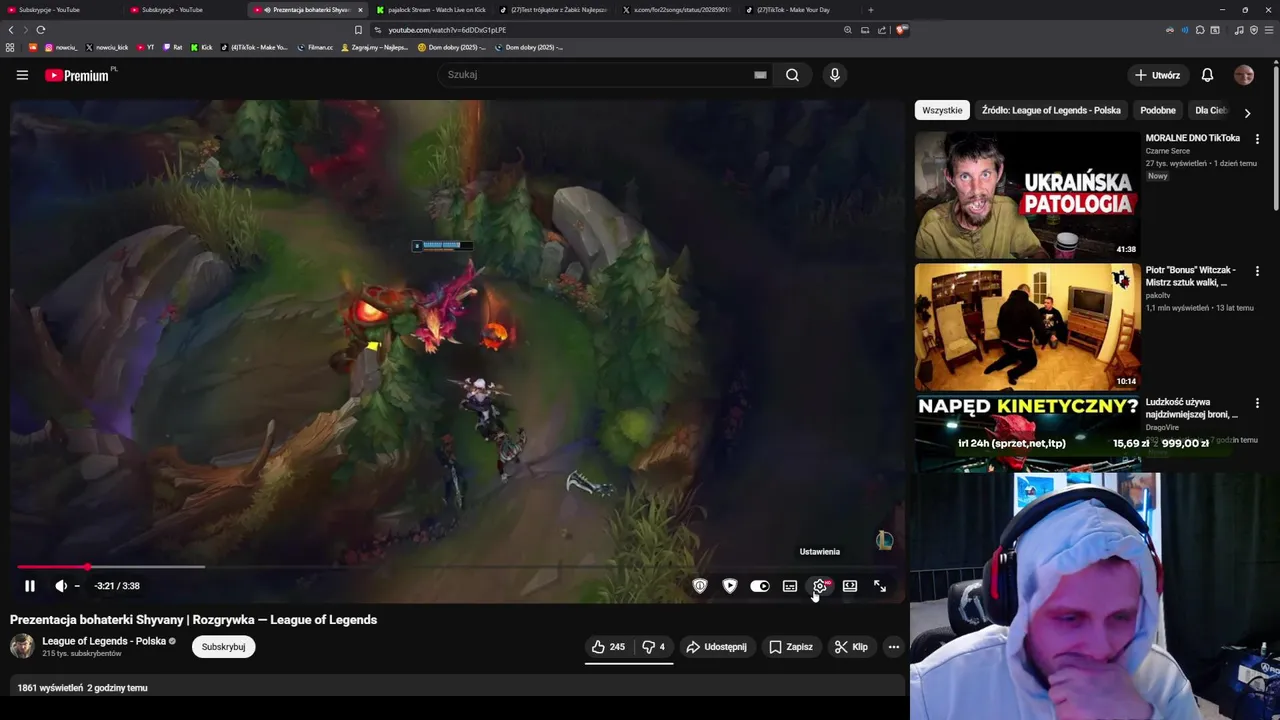
Task: Close the Prezentacja bohaterki Shyvany tab
Action: click(x=360, y=10)
